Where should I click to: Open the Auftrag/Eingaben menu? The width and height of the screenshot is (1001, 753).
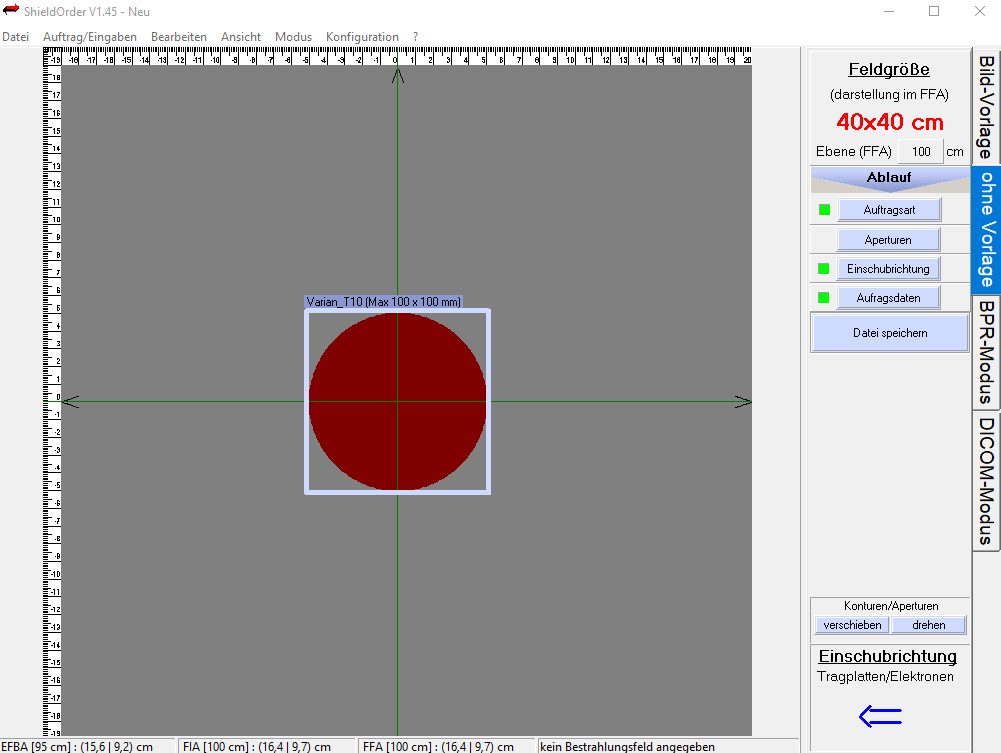click(x=90, y=37)
